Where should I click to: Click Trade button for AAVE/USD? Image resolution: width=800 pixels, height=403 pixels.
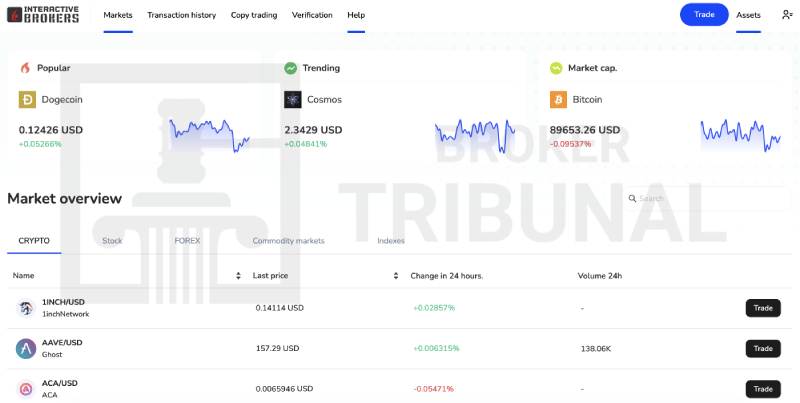click(763, 348)
